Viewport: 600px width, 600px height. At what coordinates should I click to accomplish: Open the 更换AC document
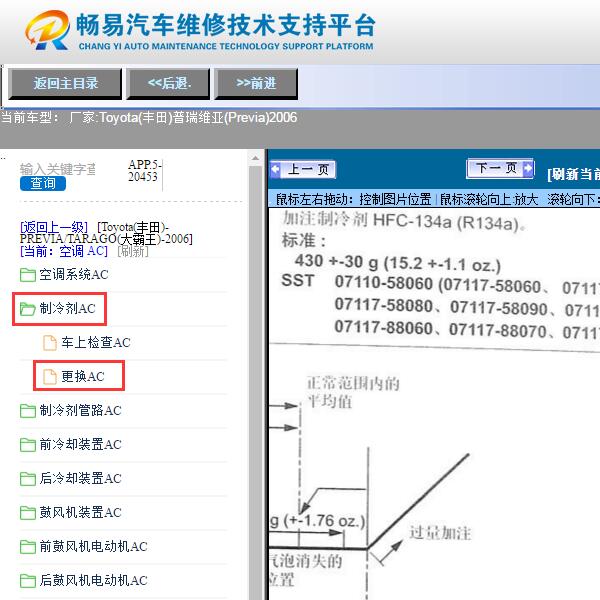(83, 377)
